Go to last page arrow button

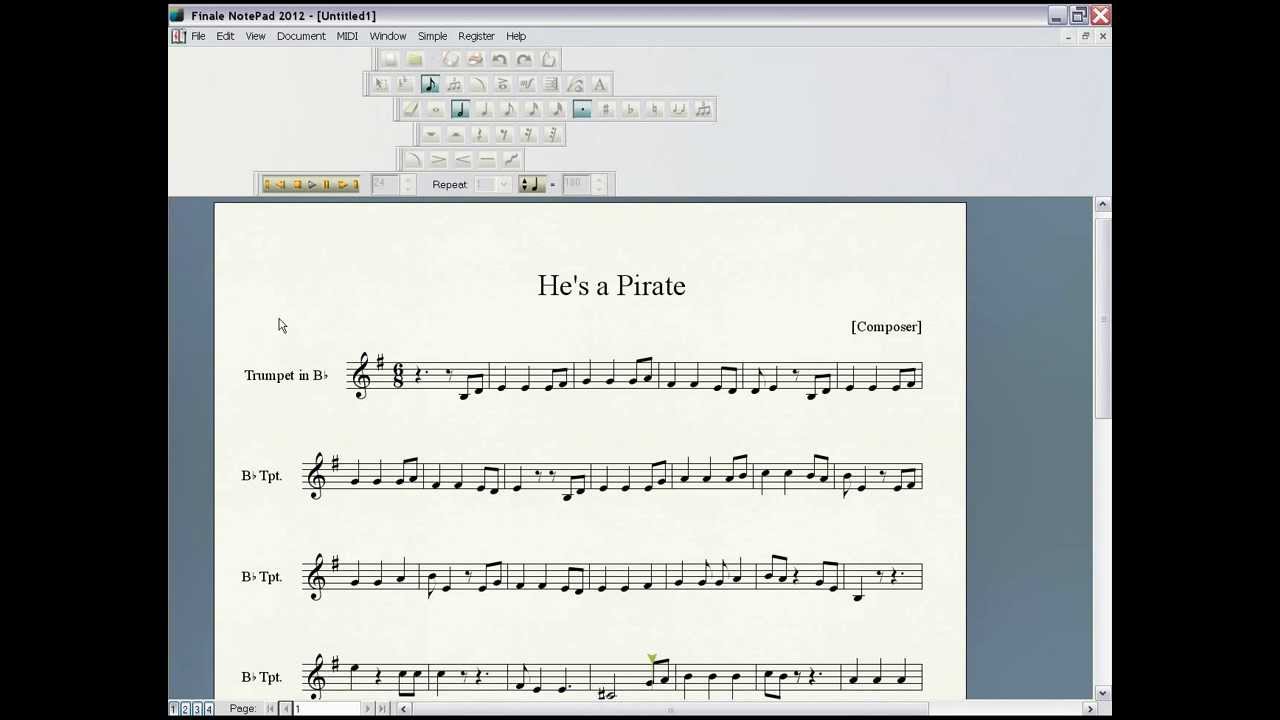[381, 708]
